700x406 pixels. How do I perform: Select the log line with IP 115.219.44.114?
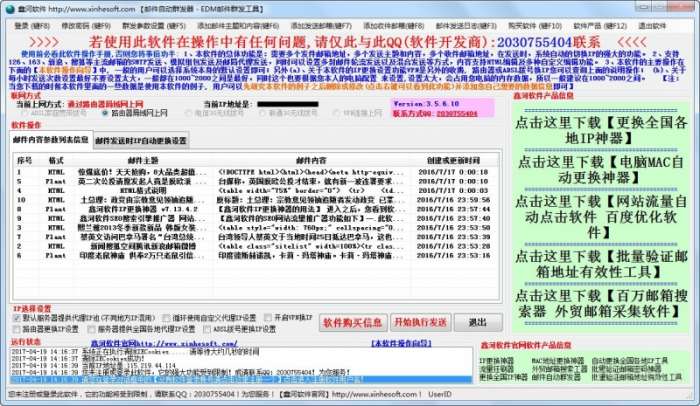click(241, 365)
